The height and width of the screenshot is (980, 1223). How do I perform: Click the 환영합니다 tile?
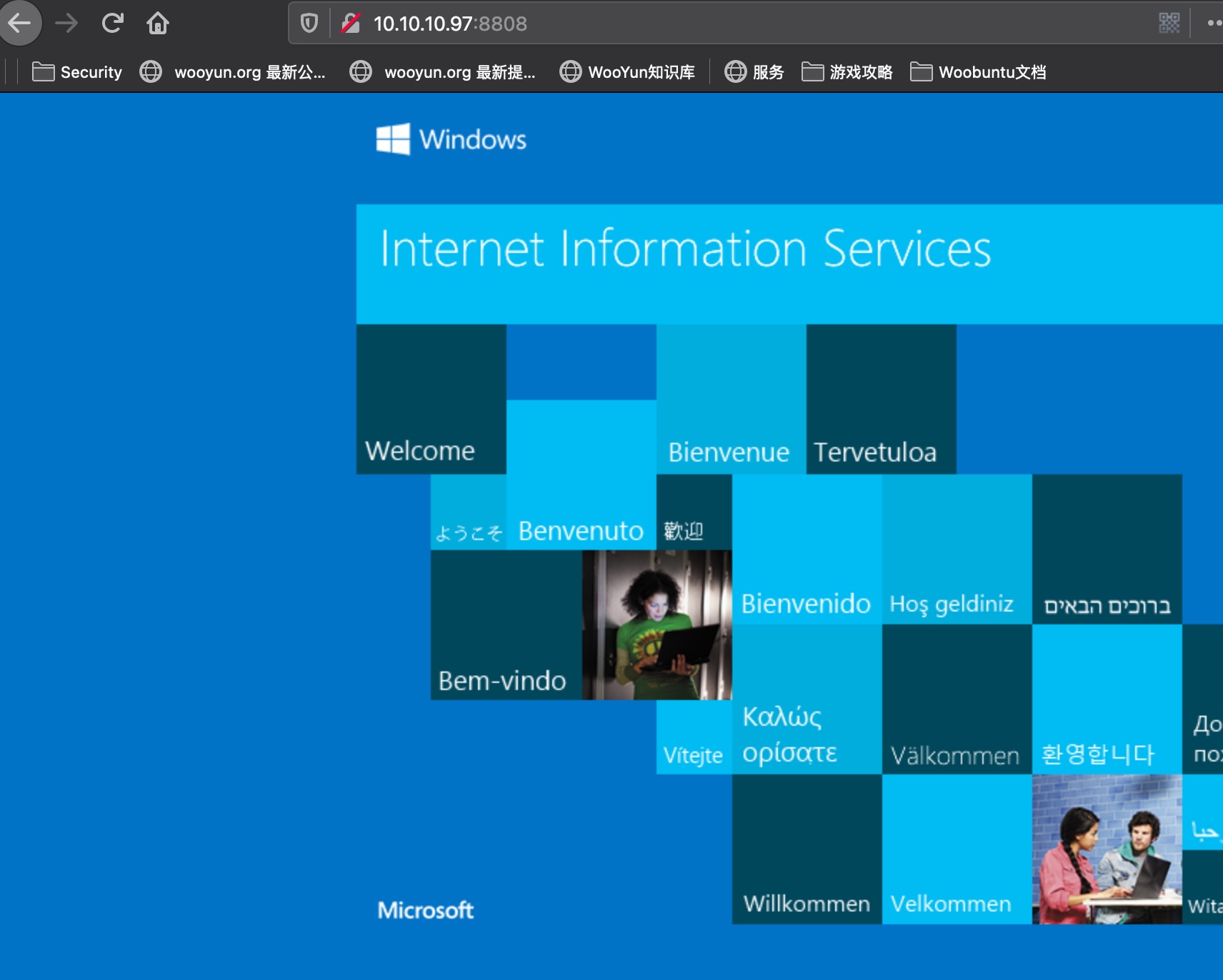pyautogui.click(x=1107, y=699)
